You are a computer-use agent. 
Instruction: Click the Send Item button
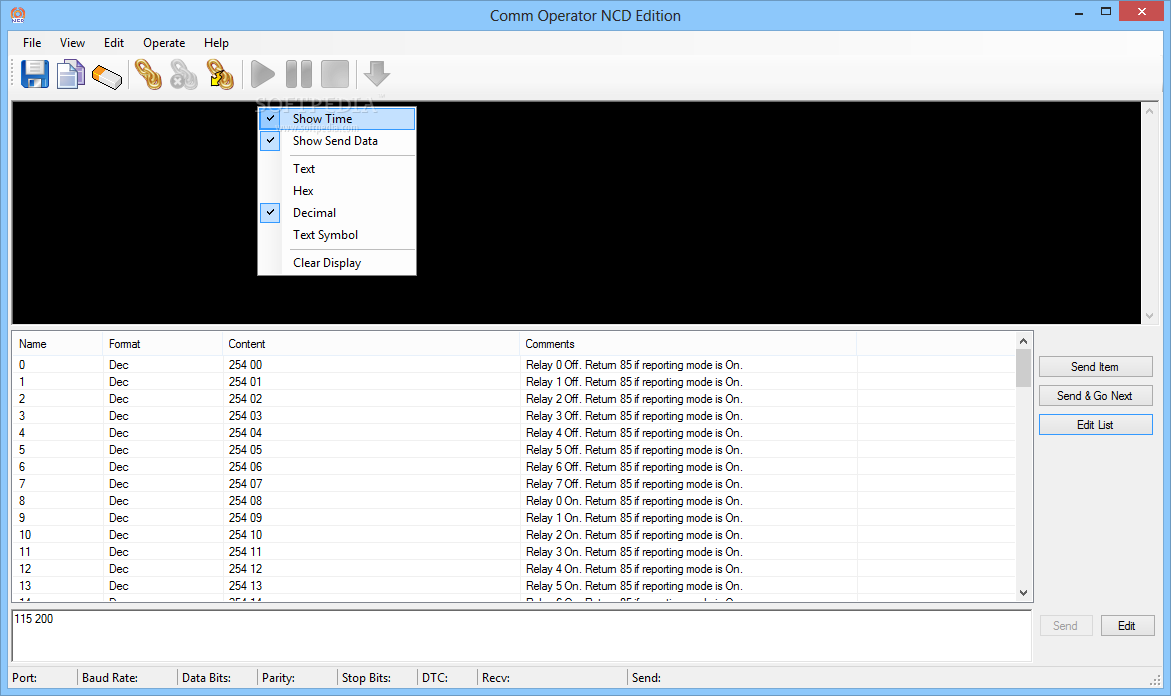click(x=1095, y=367)
